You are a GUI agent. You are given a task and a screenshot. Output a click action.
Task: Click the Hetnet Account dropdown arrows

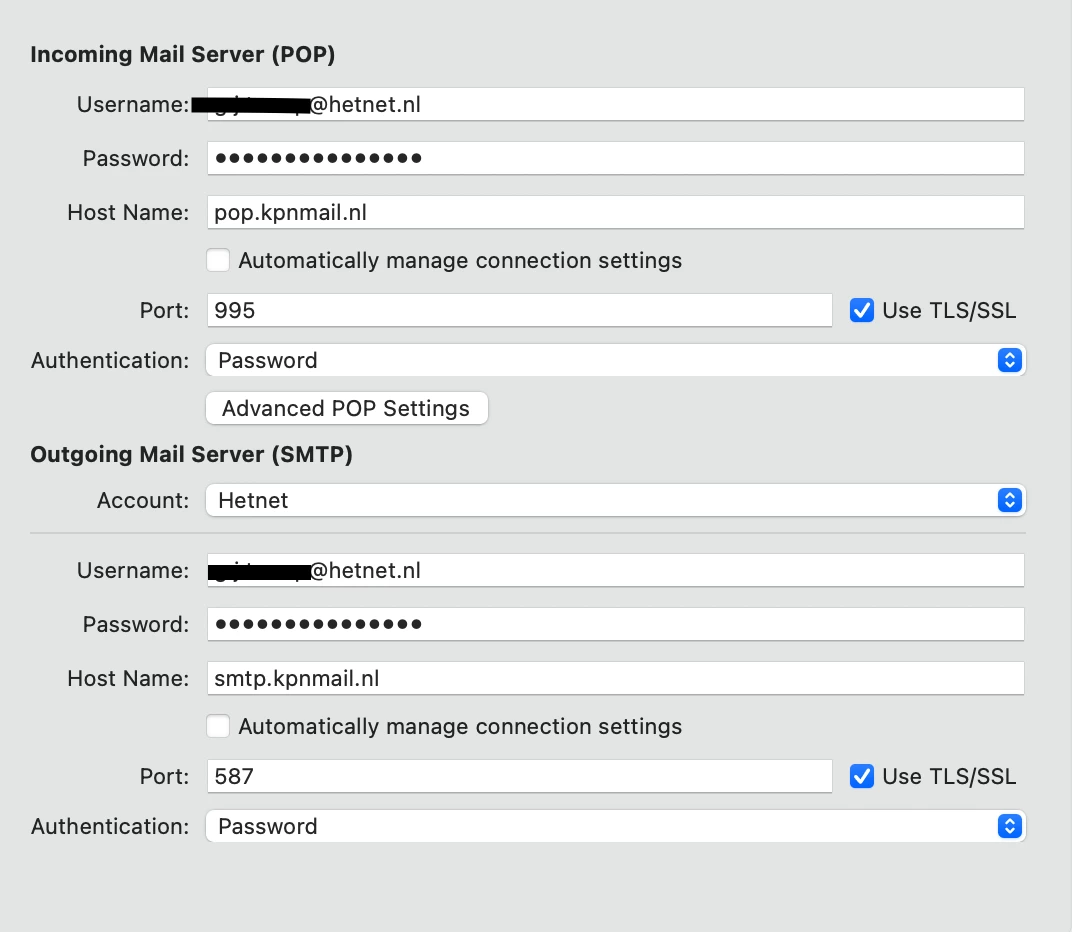pos(1009,500)
